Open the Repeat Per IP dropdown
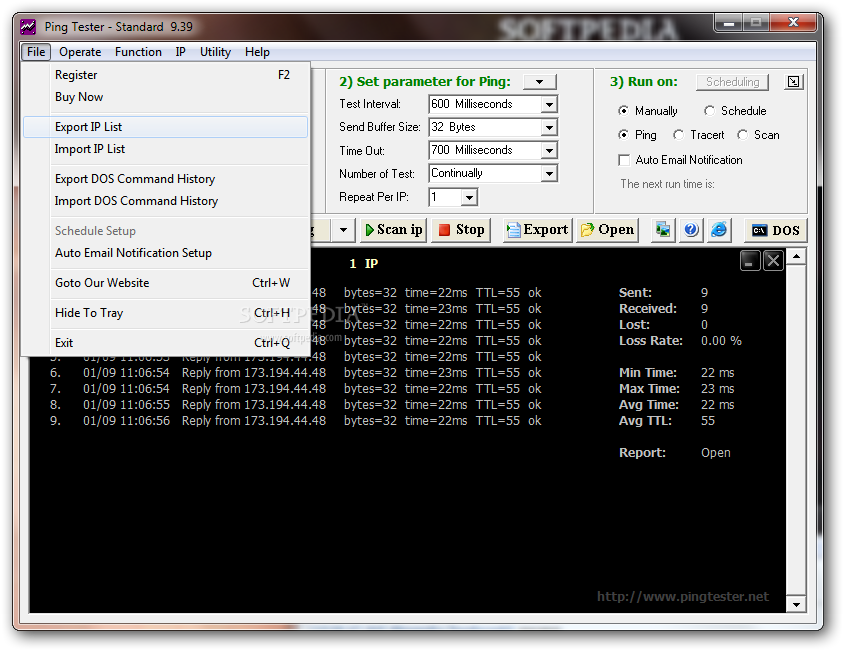Image resolution: width=844 pixels, height=651 pixels. 469,198
